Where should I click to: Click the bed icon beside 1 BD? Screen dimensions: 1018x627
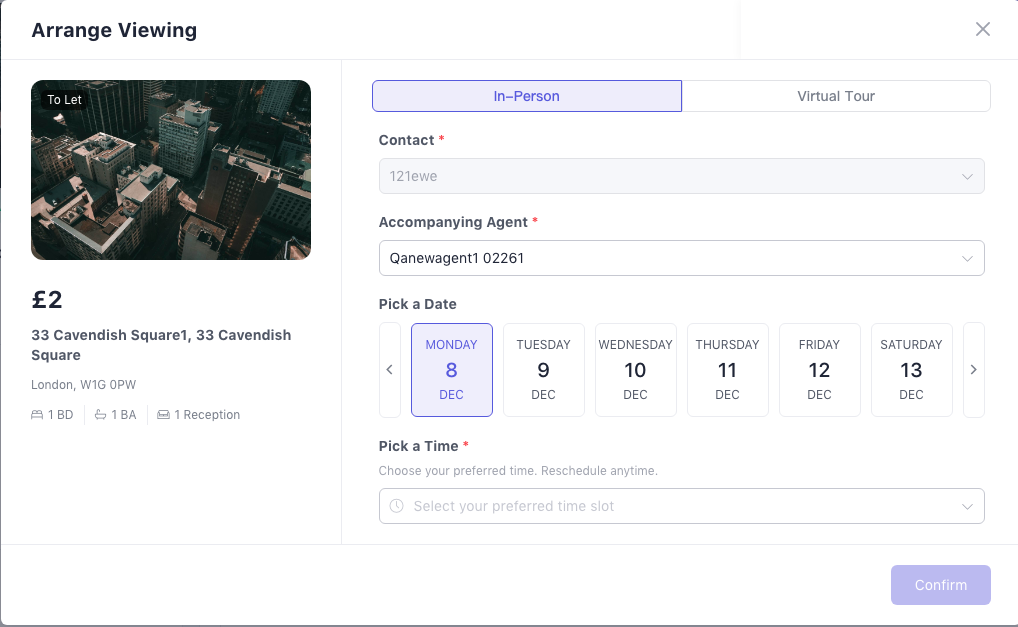pyautogui.click(x=38, y=415)
